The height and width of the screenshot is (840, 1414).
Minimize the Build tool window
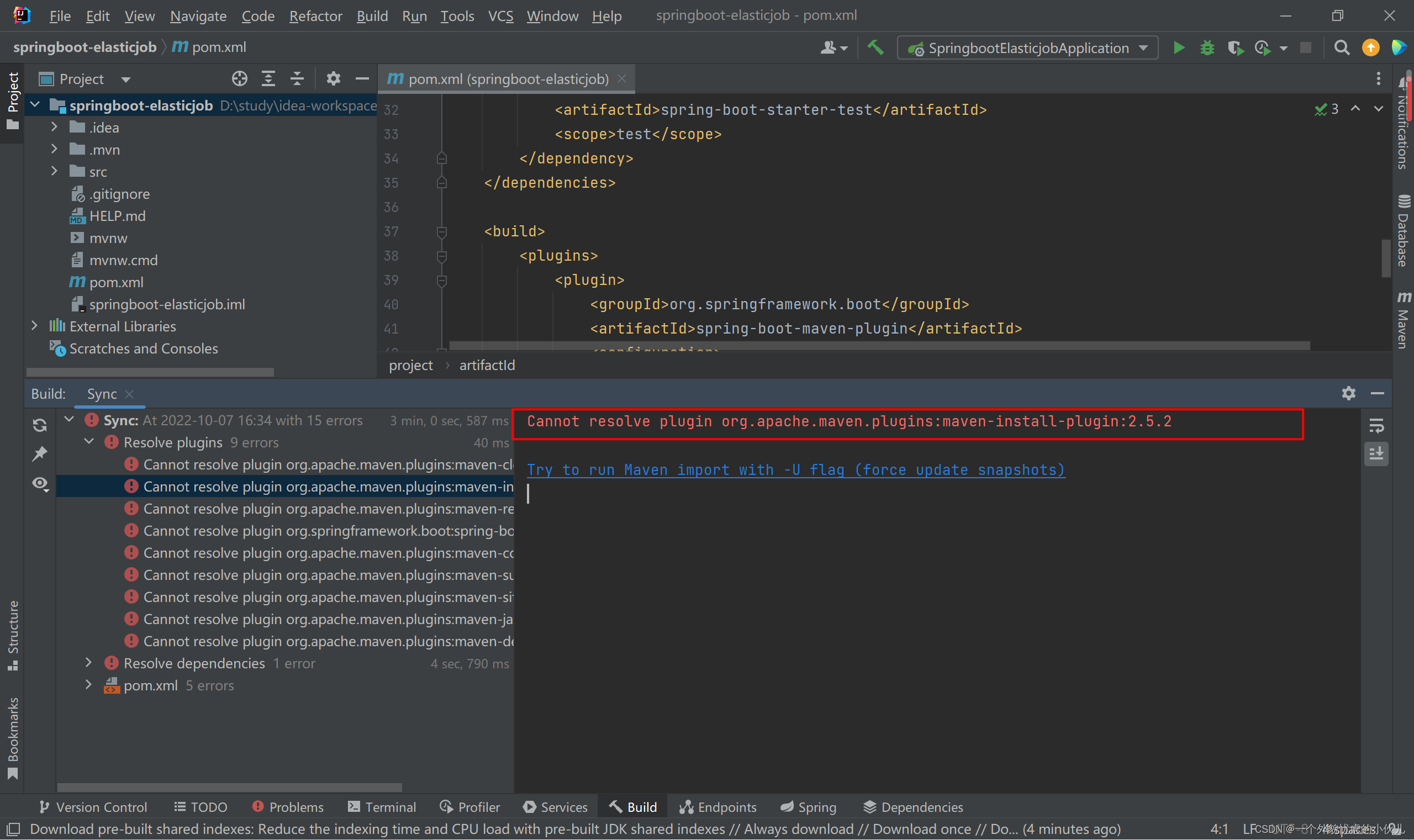click(1377, 393)
